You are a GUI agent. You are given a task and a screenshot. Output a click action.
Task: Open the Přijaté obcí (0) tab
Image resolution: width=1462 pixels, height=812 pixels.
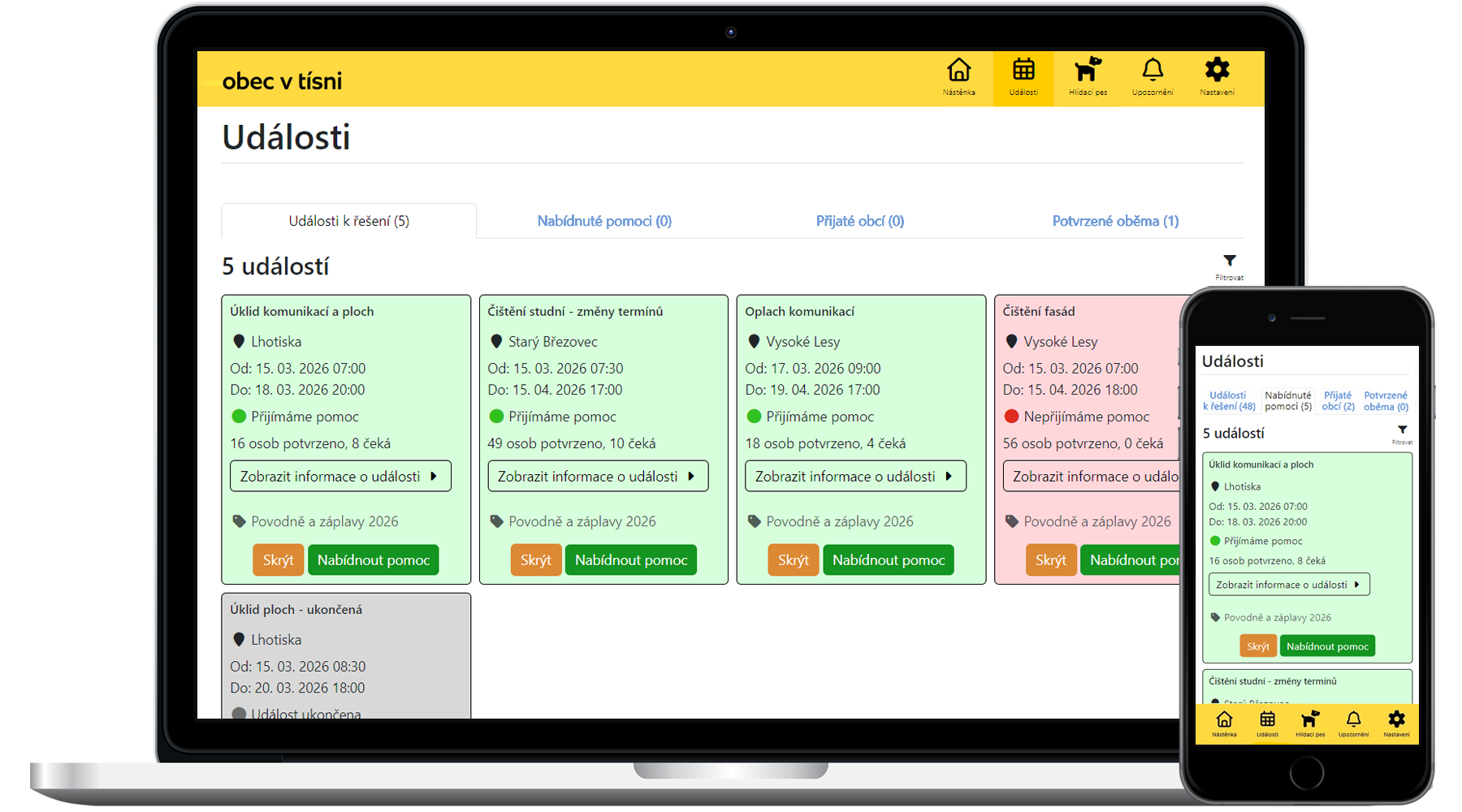859,221
